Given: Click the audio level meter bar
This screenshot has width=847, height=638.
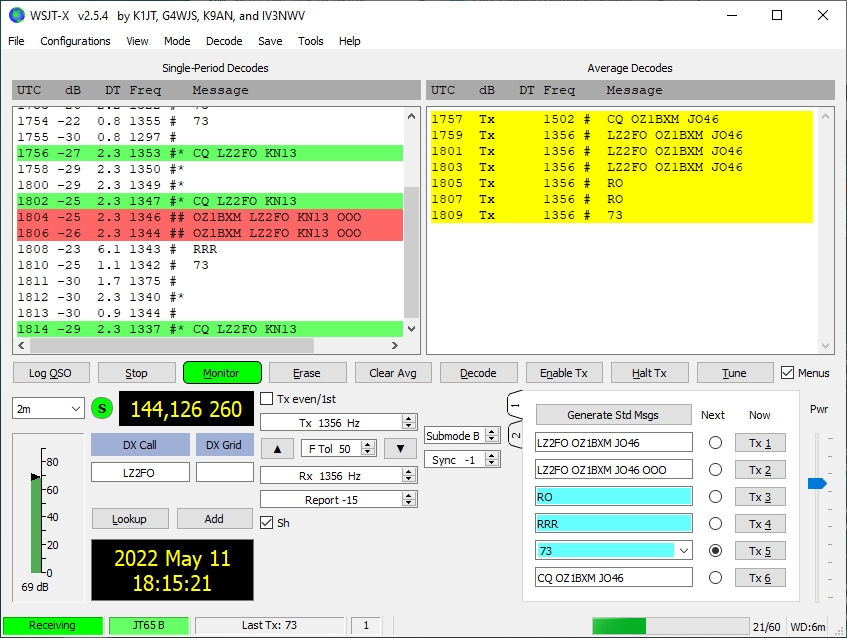Looking at the screenshot, I should 37,523.
